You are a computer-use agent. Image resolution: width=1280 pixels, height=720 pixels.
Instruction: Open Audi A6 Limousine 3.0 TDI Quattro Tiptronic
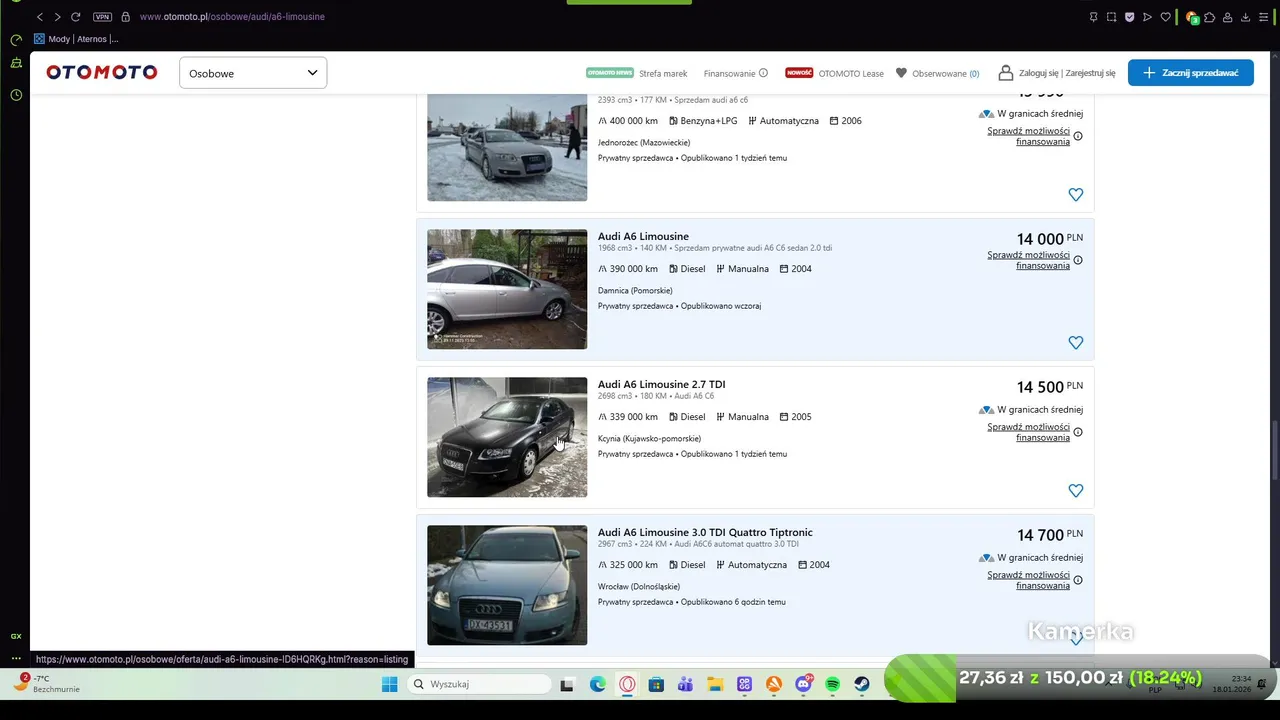(x=705, y=532)
